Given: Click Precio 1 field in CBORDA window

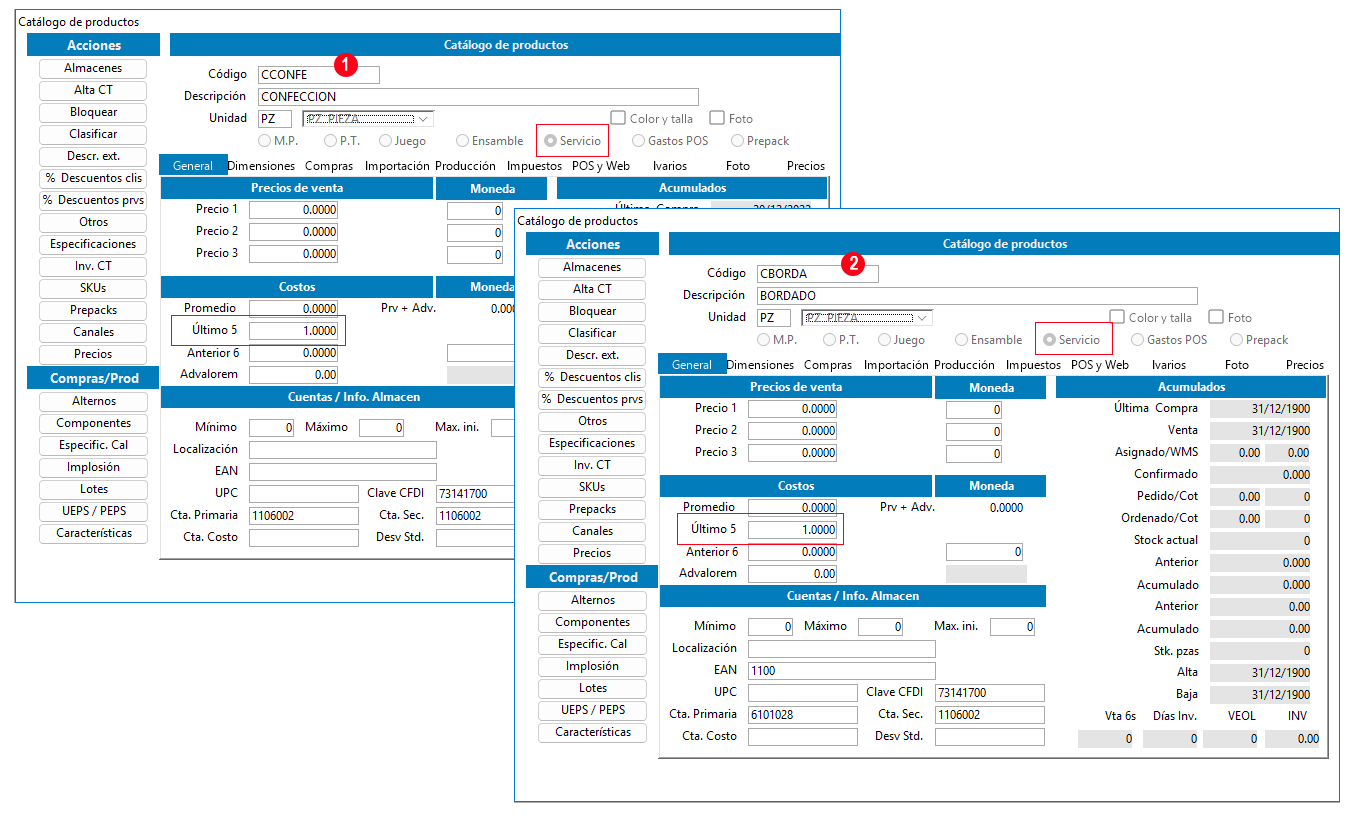Looking at the screenshot, I should pos(792,409).
